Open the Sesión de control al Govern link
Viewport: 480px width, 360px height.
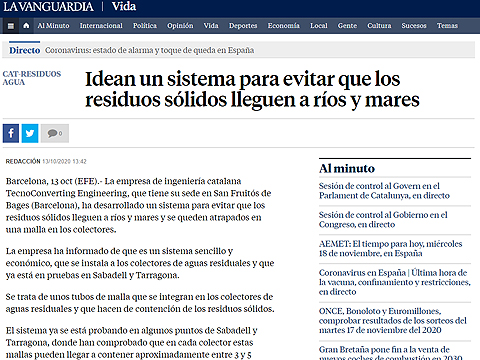[384, 191]
